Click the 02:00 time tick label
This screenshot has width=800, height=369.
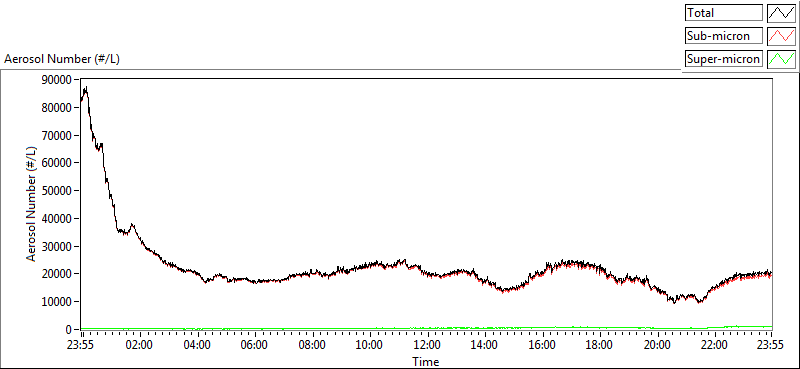[x=139, y=344]
